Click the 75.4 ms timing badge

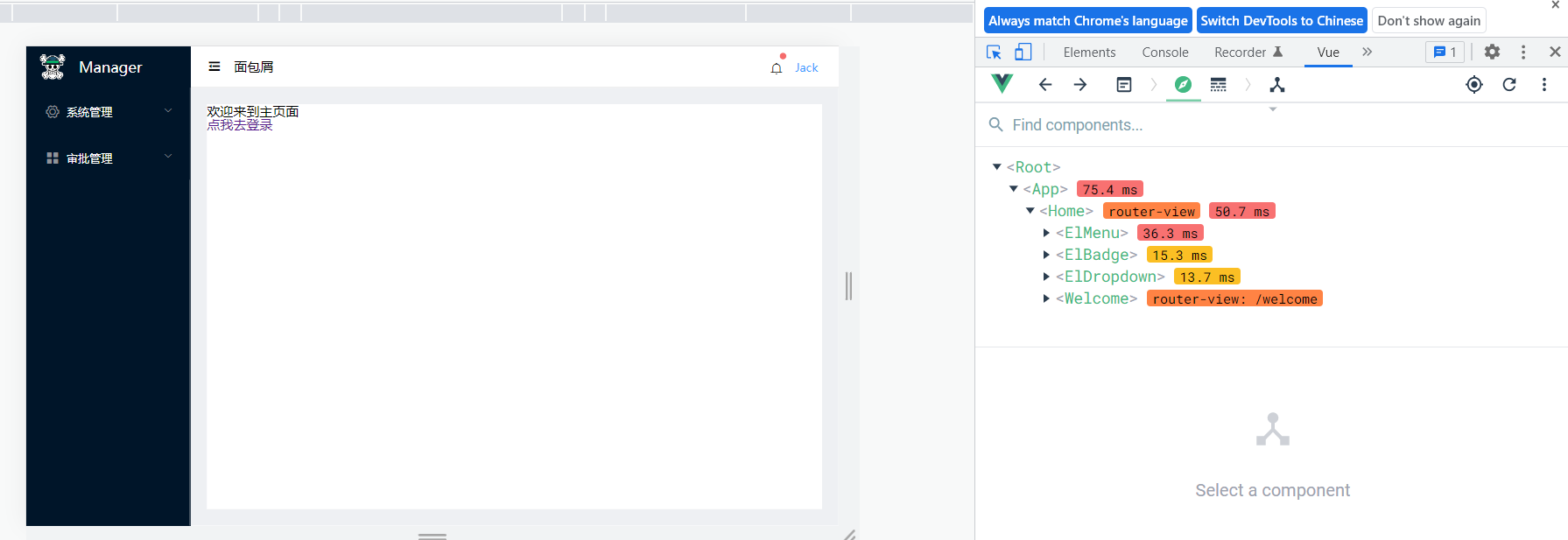1110,189
